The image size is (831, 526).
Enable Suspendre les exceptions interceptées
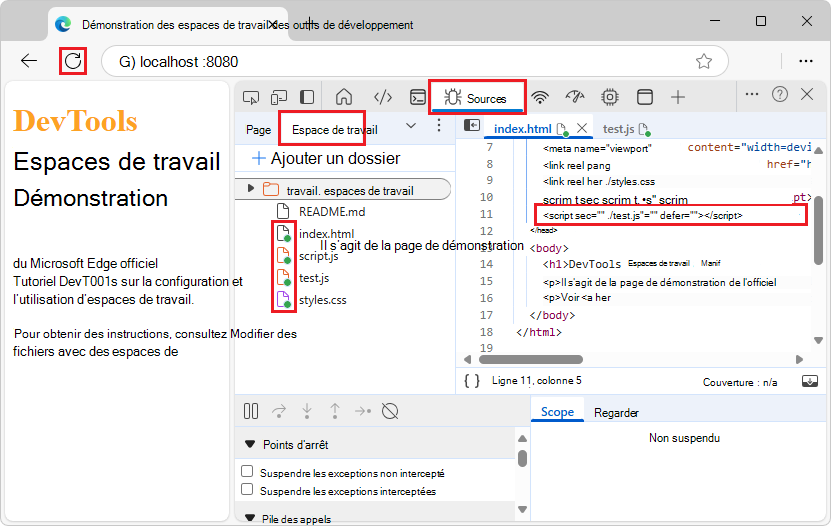(x=247, y=489)
